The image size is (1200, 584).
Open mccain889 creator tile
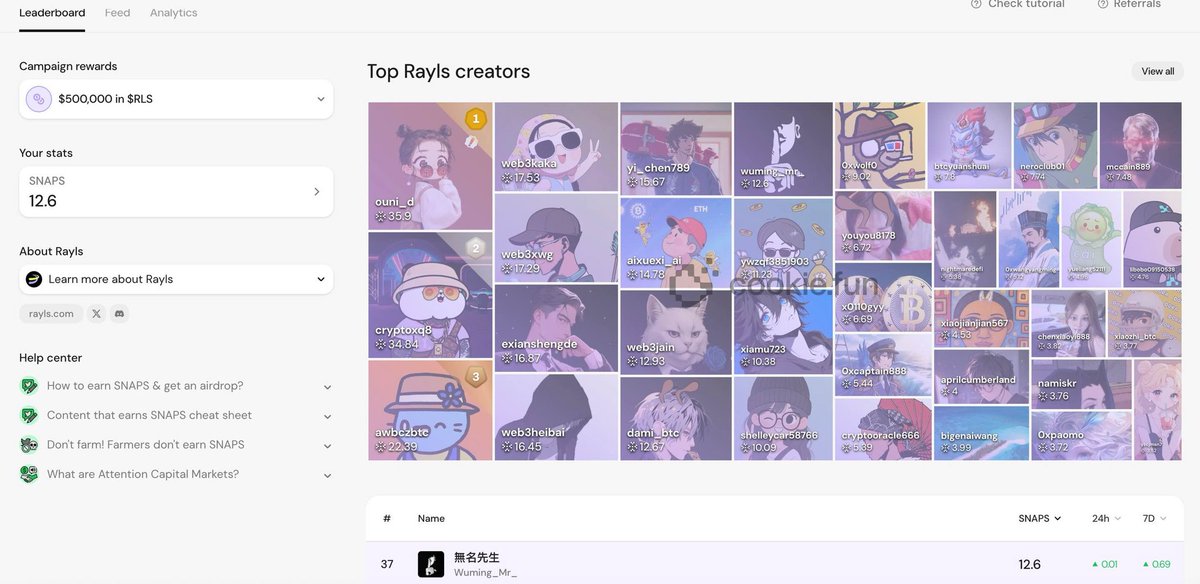coord(1140,145)
